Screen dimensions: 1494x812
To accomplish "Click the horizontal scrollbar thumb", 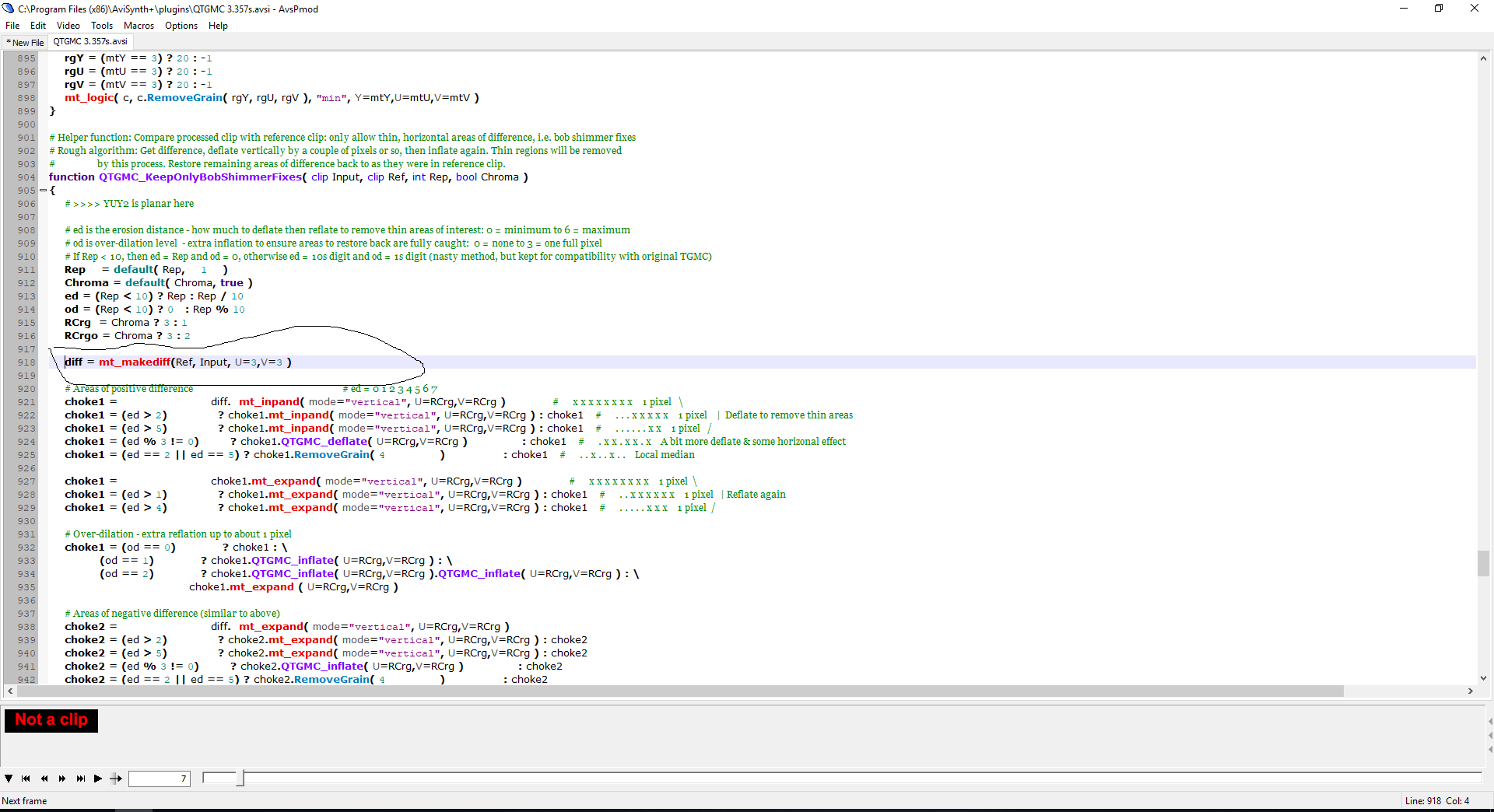I will [681, 691].
